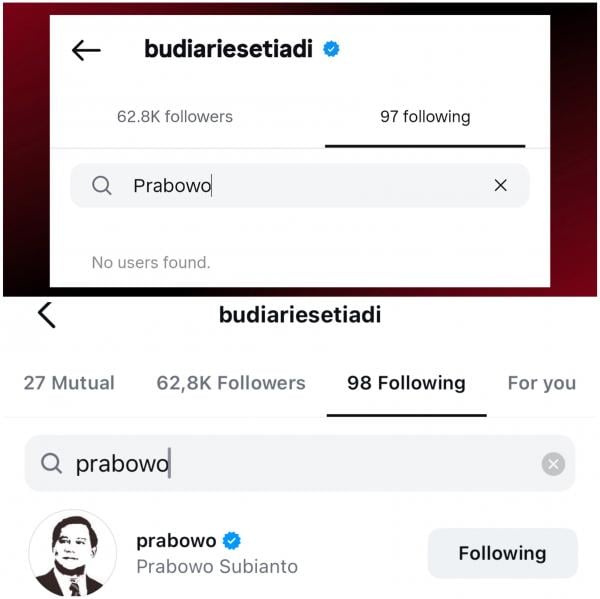Image resolution: width=600 pixels, height=599 pixels.
Task: Click the magnifier icon in upper search bar
Action: click(x=101, y=186)
